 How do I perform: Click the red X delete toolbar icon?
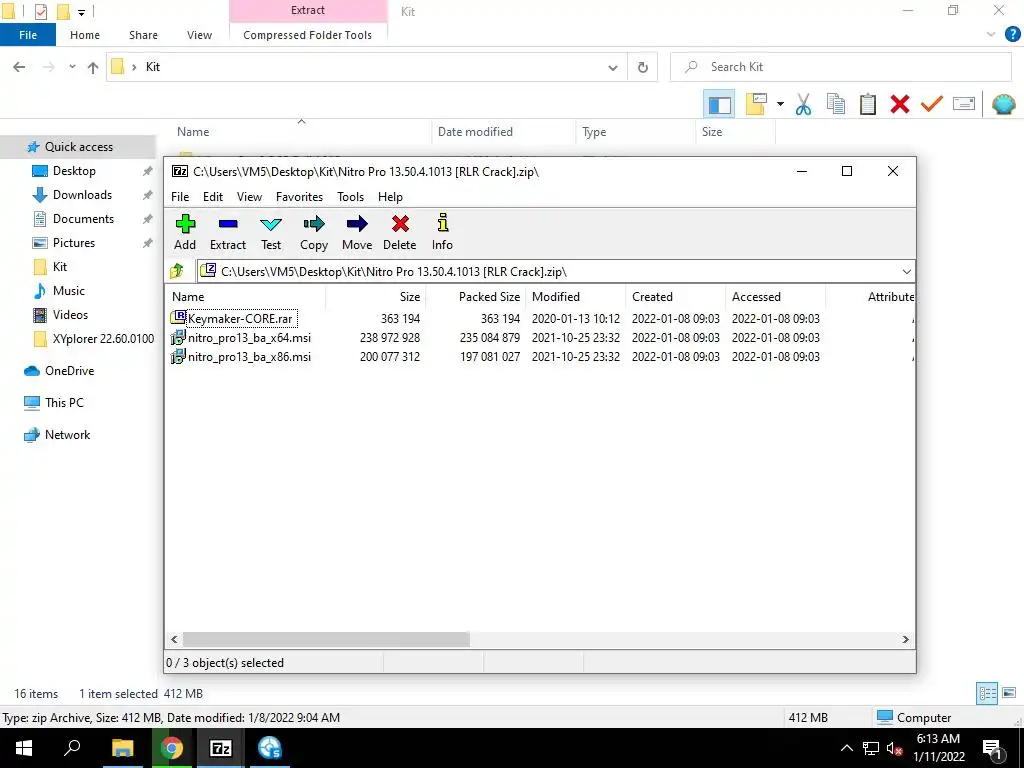coord(899,104)
